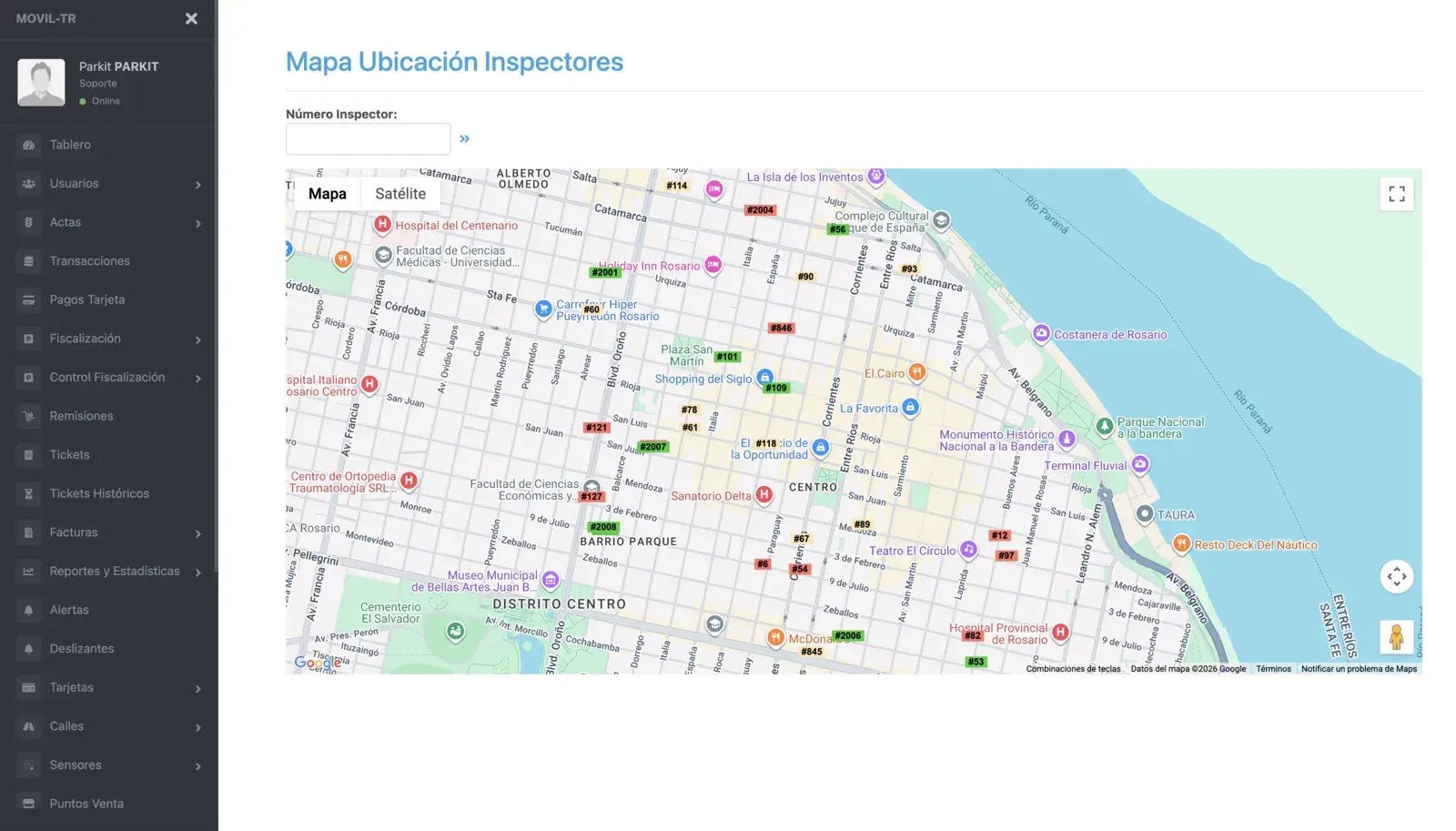Click Notificar un problema de Maps
Screen dimensions: 1456x831
tap(1359, 669)
